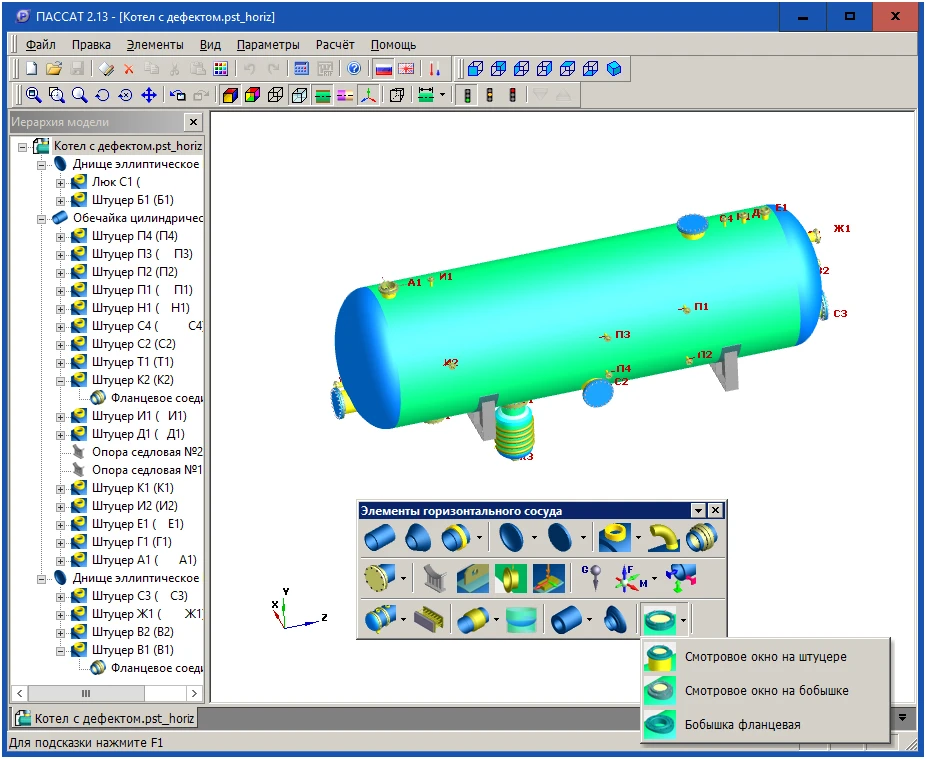Switch interface language with the British flag
926x759 pixels.
406,69
